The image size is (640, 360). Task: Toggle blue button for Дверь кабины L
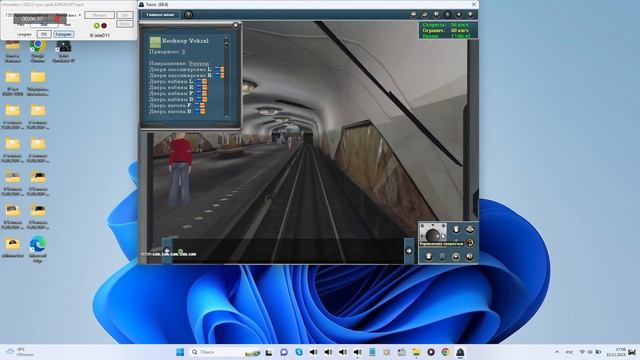199,82
